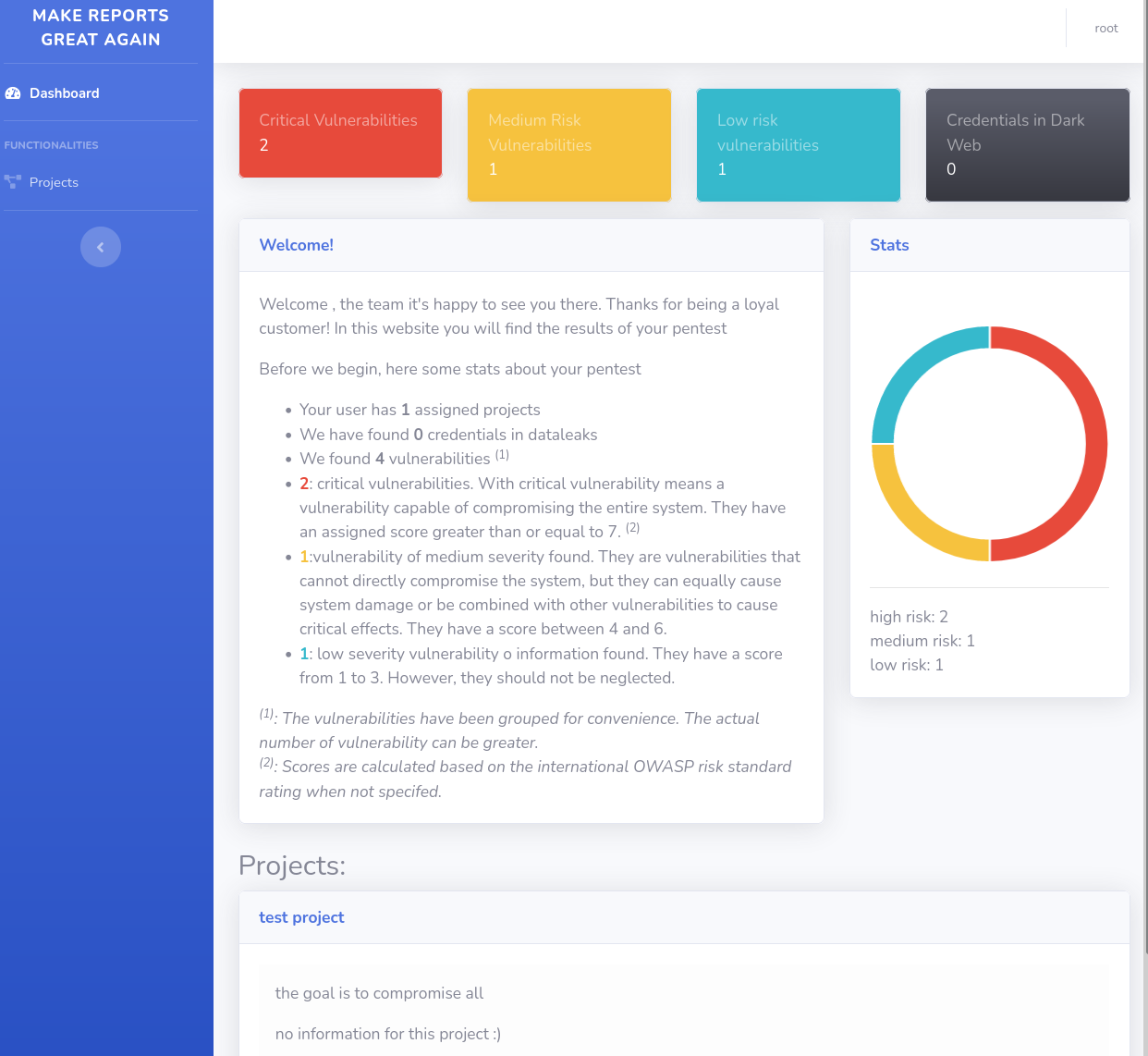Click the 'high risk: 2' stat line
This screenshot has height=1056, width=1148.
tap(909, 617)
